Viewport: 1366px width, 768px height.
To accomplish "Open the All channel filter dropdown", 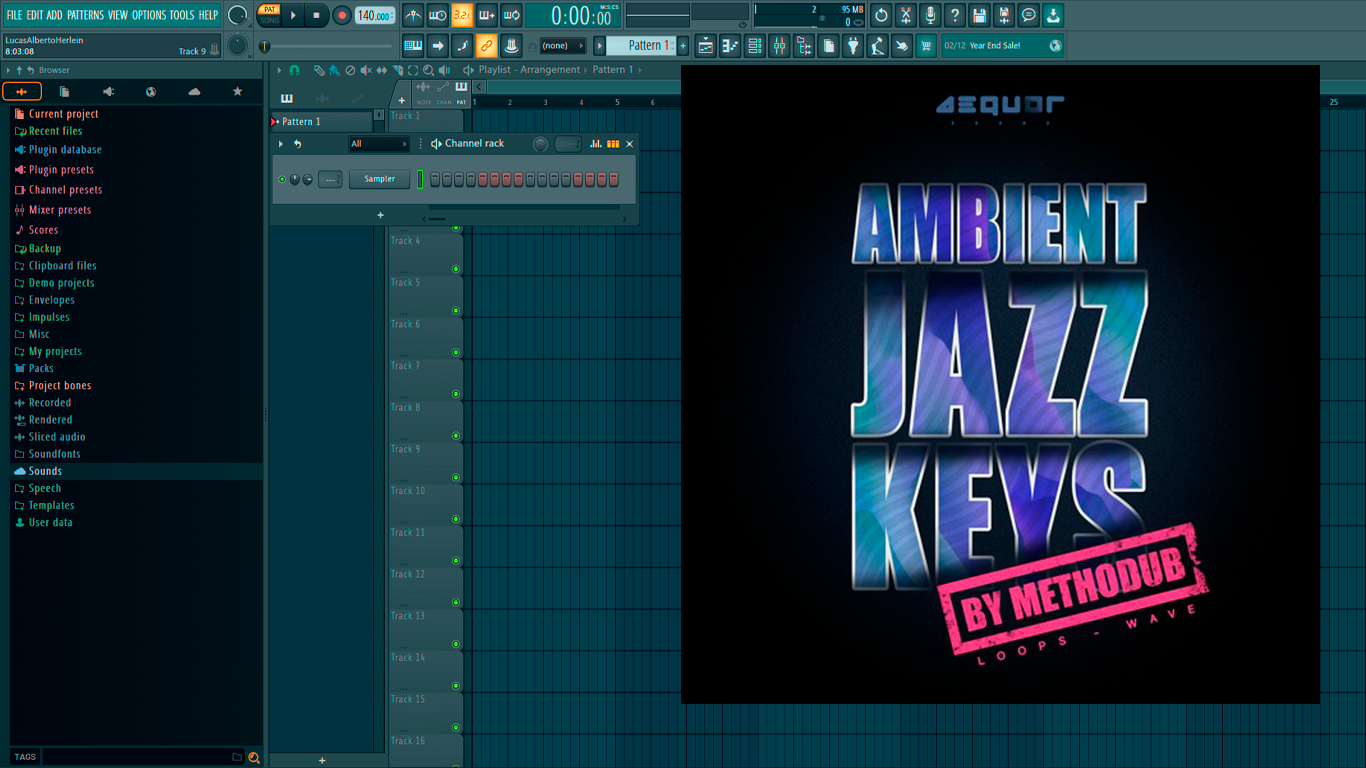I will pyautogui.click(x=378, y=144).
